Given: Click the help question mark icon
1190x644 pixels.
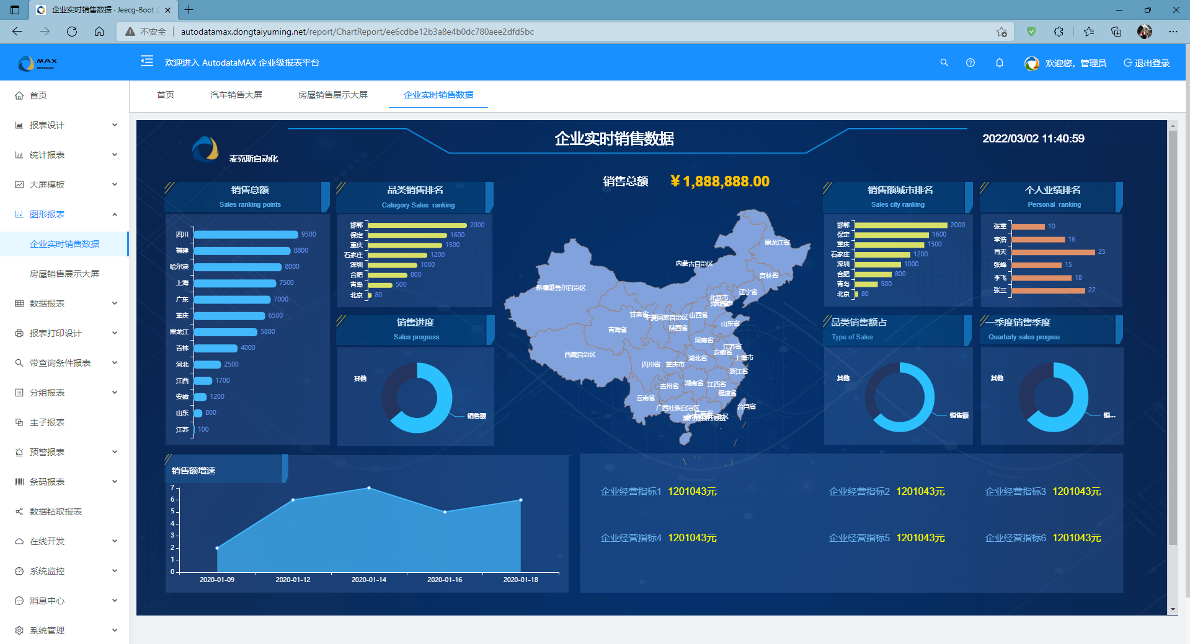Looking at the screenshot, I should coord(970,63).
